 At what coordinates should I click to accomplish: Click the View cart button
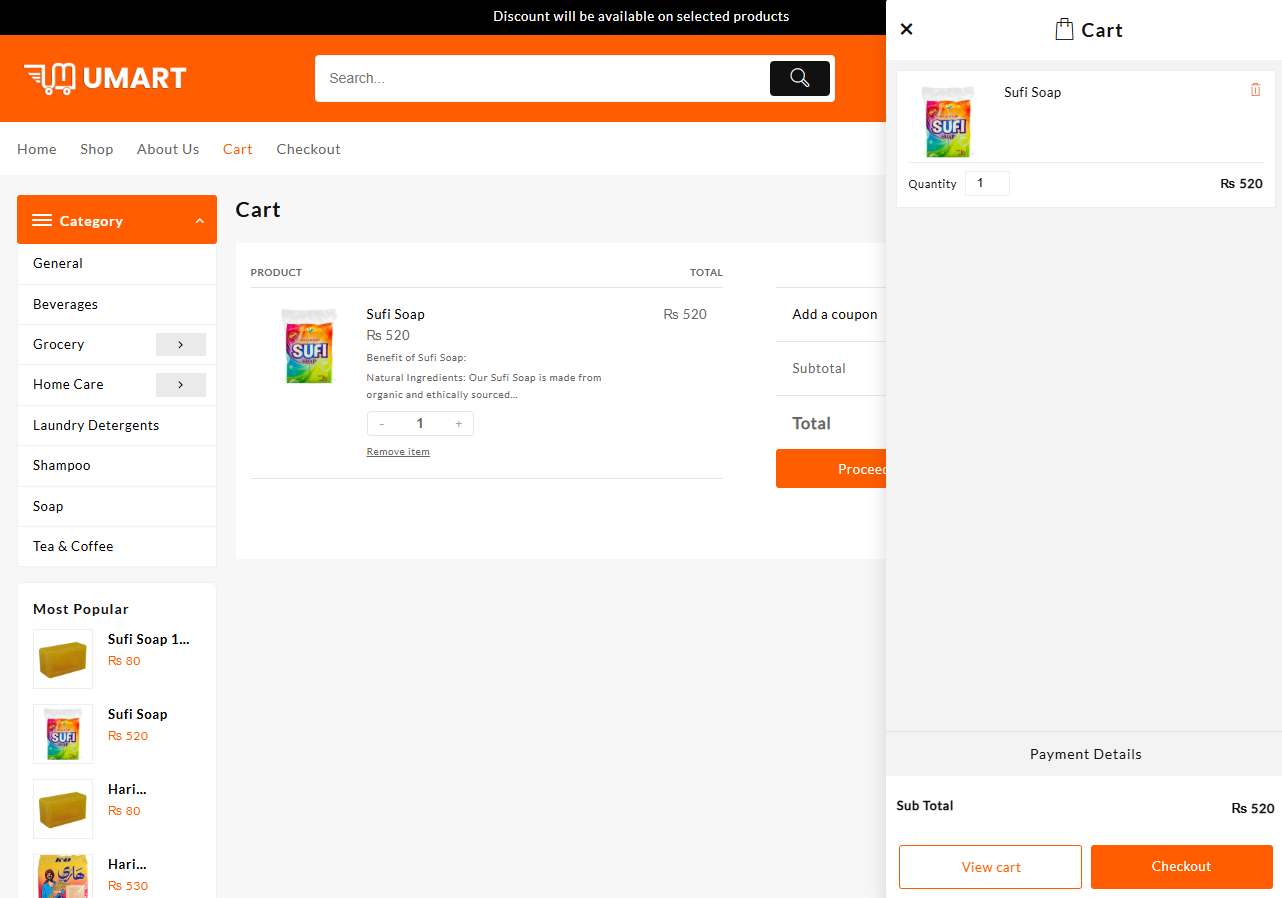(x=990, y=867)
